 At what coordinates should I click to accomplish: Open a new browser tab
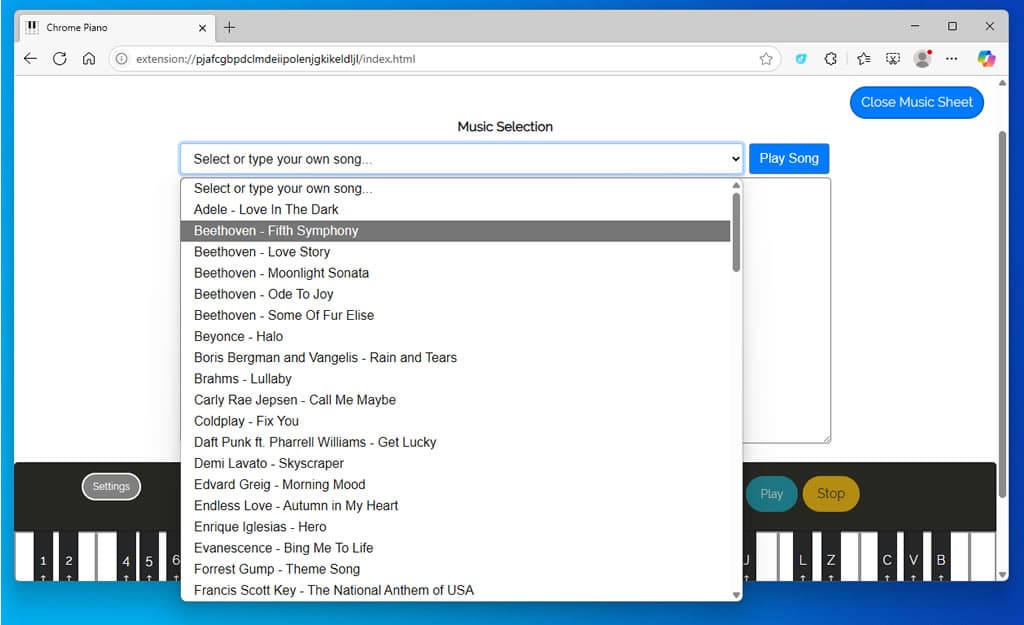(x=229, y=27)
